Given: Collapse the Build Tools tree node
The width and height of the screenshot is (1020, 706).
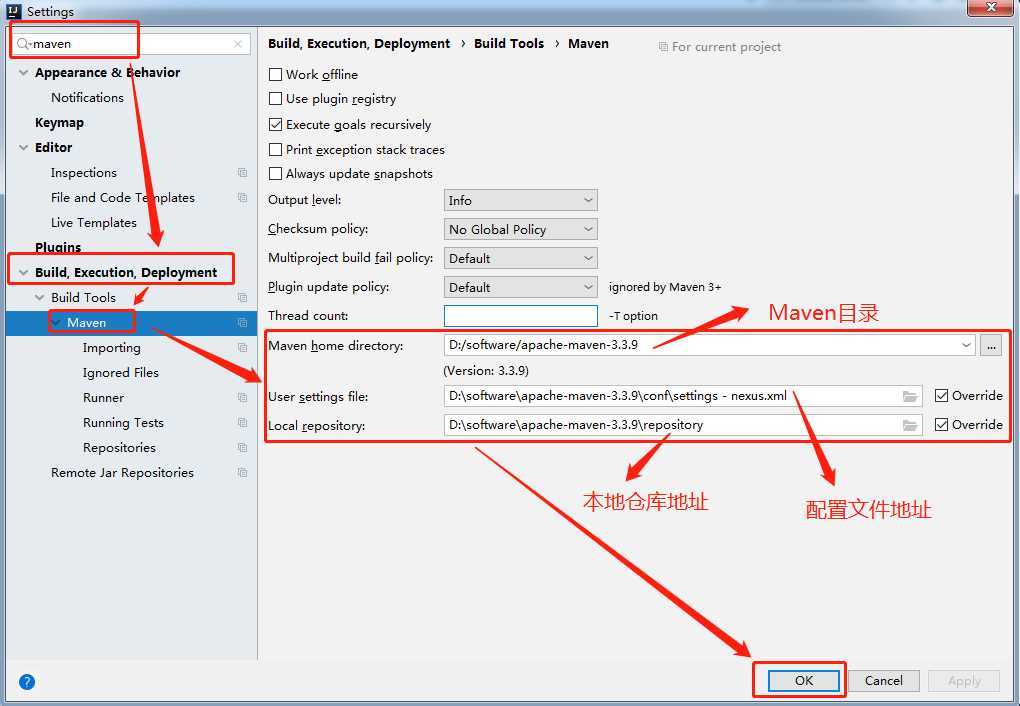Looking at the screenshot, I should click(40, 297).
